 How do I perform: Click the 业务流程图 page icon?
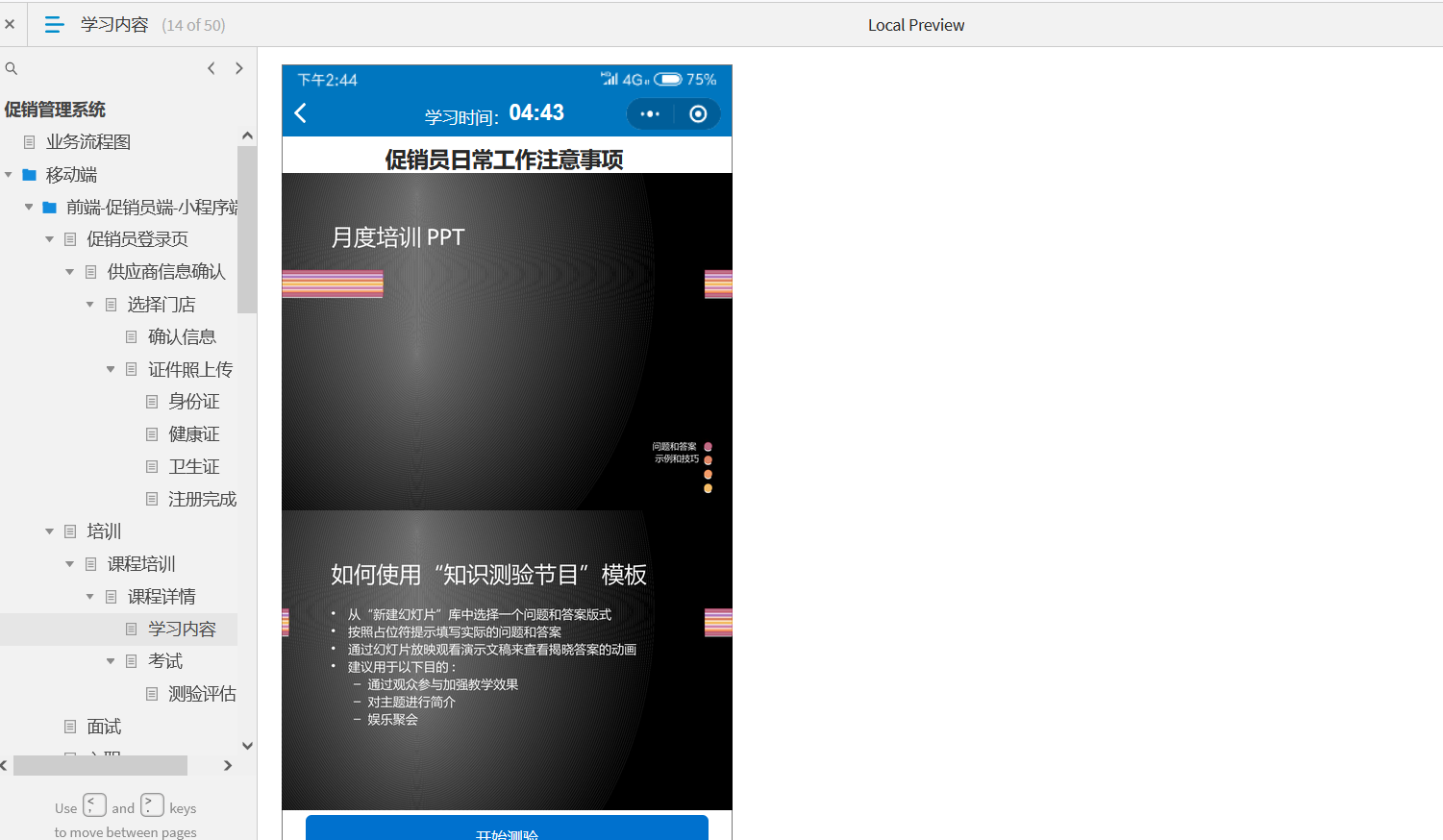coord(29,142)
